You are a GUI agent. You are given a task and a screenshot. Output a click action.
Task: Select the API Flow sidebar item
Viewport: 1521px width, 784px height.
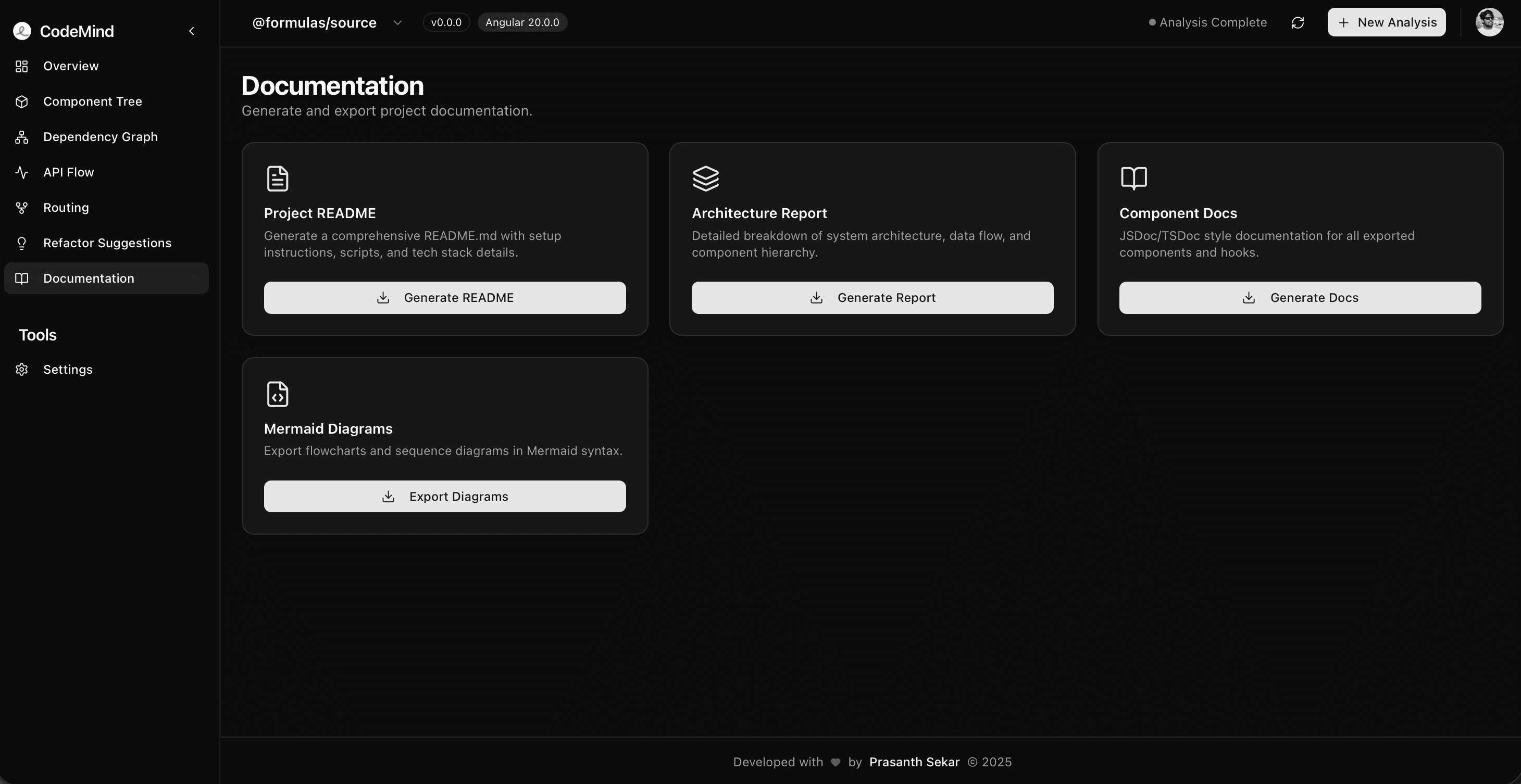click(x=68, y=172)
